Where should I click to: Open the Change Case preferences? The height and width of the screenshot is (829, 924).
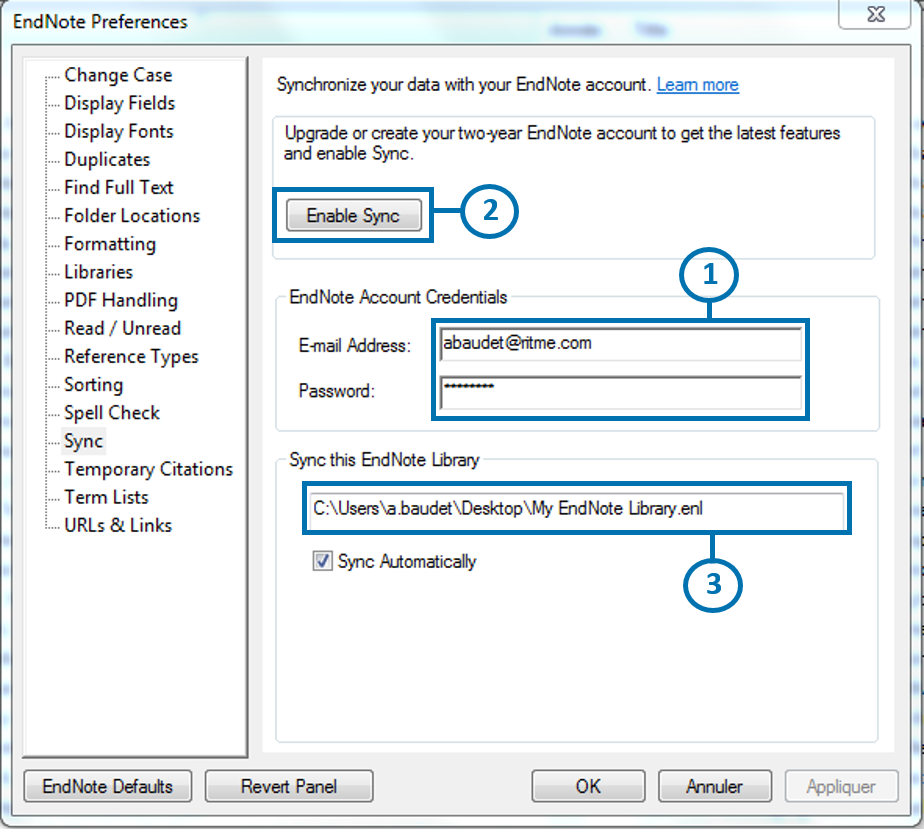click(x=118, y=75)
